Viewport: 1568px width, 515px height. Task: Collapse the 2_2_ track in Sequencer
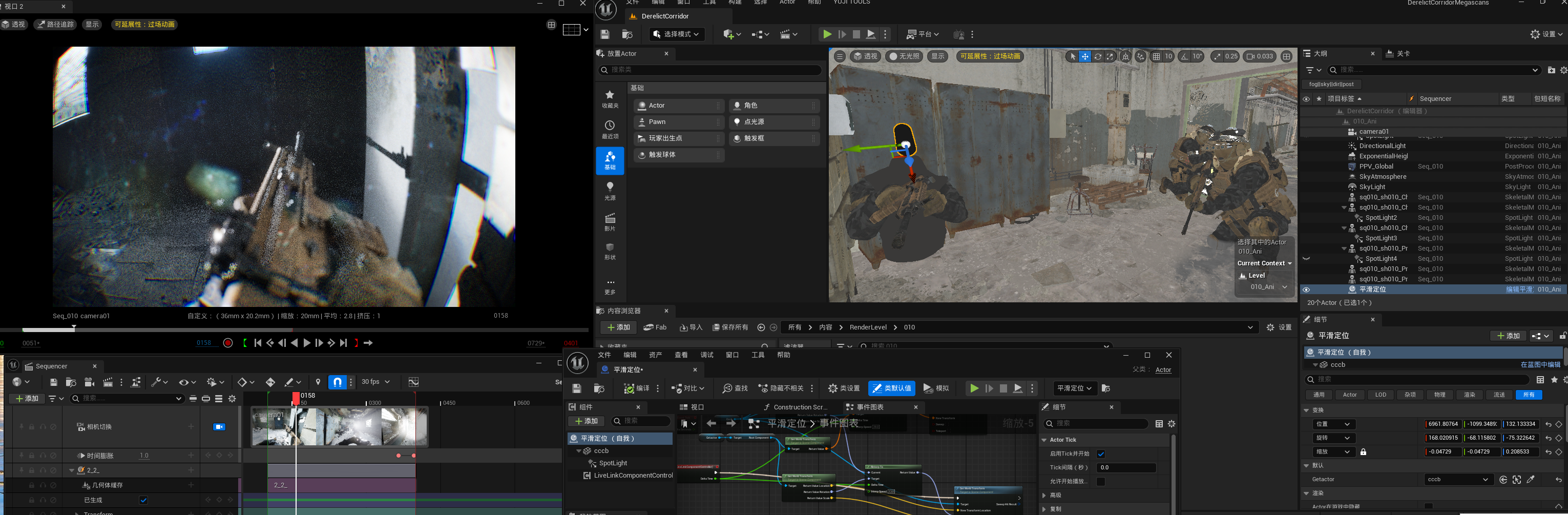pyautogui.click(x=72, y=470)
